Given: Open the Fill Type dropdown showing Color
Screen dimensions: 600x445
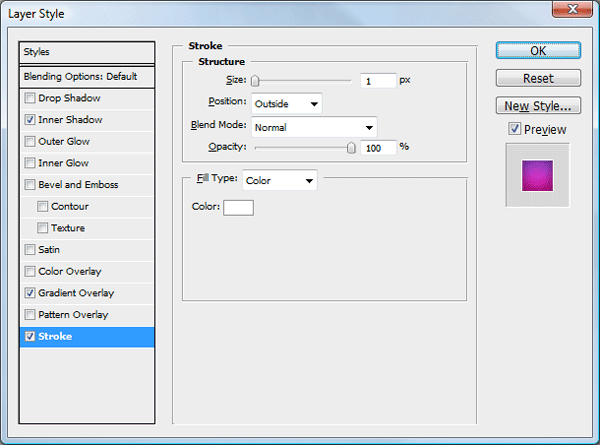Looking at the screenshot, I should (280, 180).
